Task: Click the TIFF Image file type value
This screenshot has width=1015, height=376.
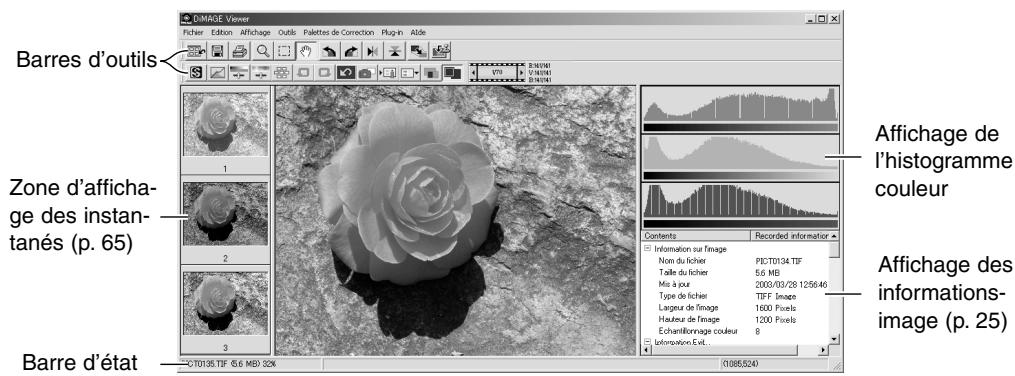Action: pyautogui.click(x=776, y=296)
